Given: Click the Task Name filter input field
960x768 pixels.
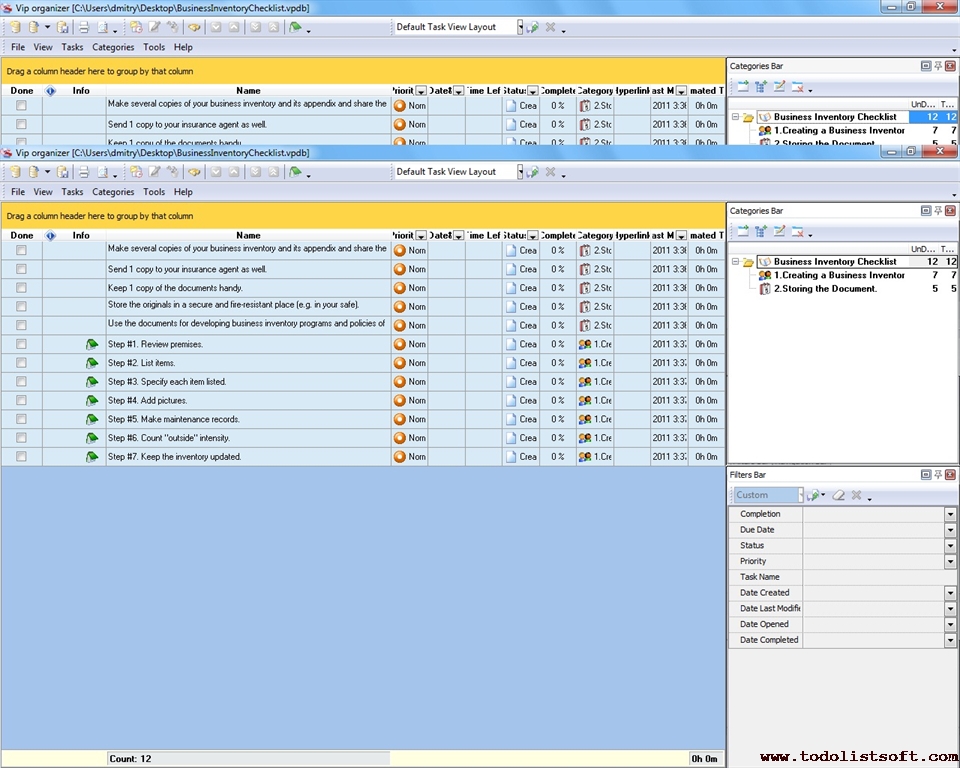Looking at the screenshot, I should click(x=872, y=577).
